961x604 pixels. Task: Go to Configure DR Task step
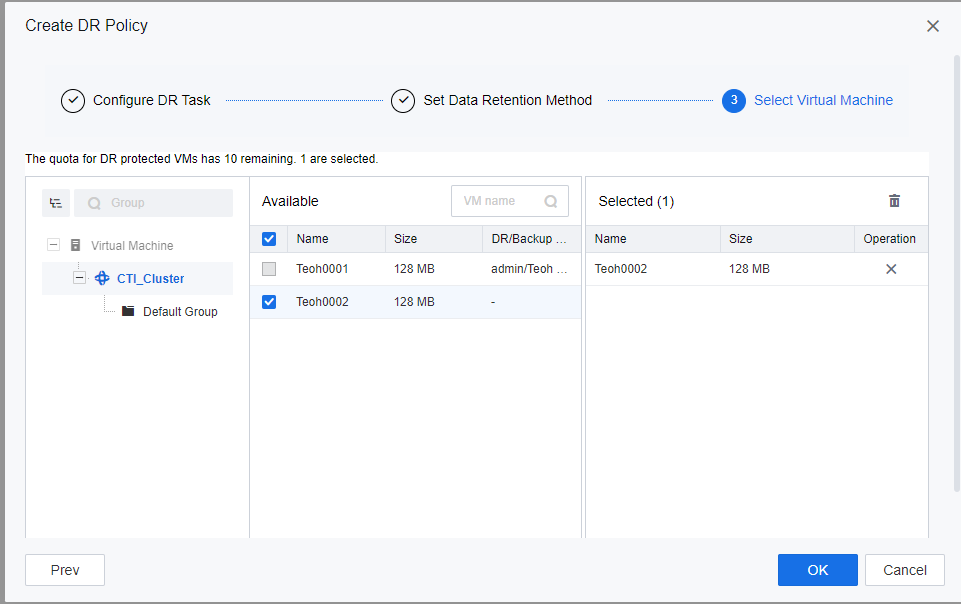[151, 101]
